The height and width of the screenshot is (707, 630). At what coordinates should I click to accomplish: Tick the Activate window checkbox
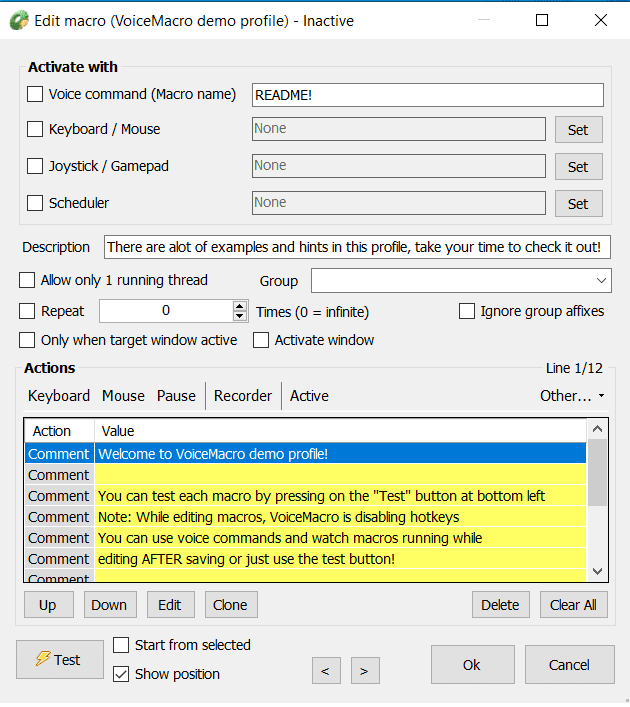pyautogui.click(x=261, y=340)
